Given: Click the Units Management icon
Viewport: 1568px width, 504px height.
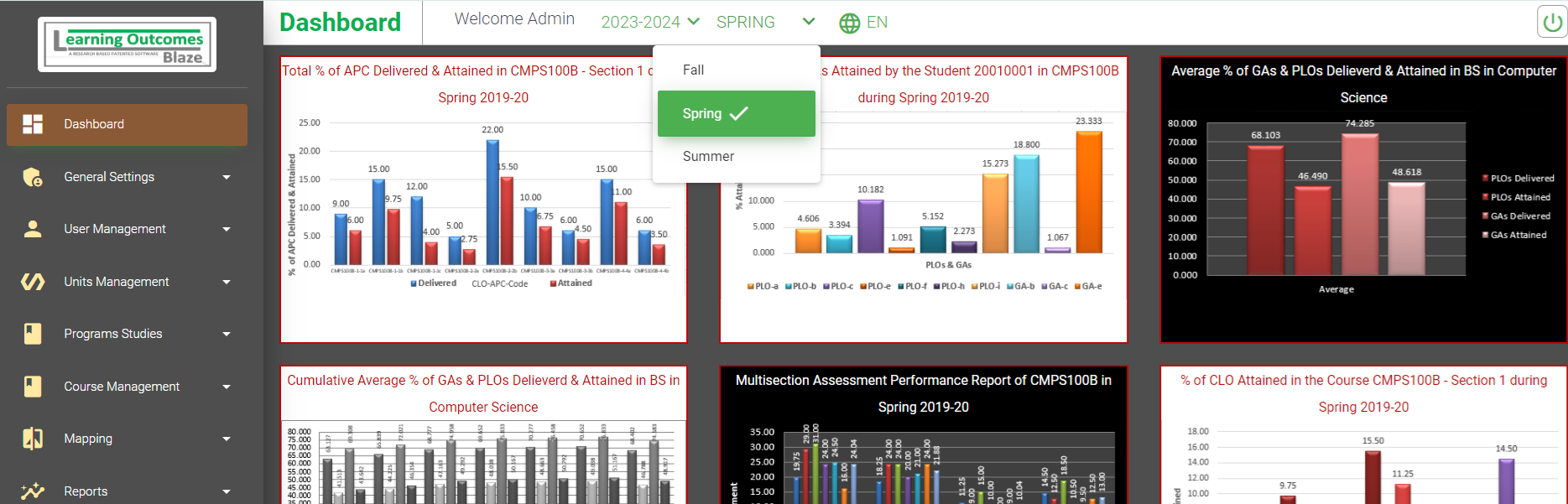Looking at the screenshot, I should 33,282.
